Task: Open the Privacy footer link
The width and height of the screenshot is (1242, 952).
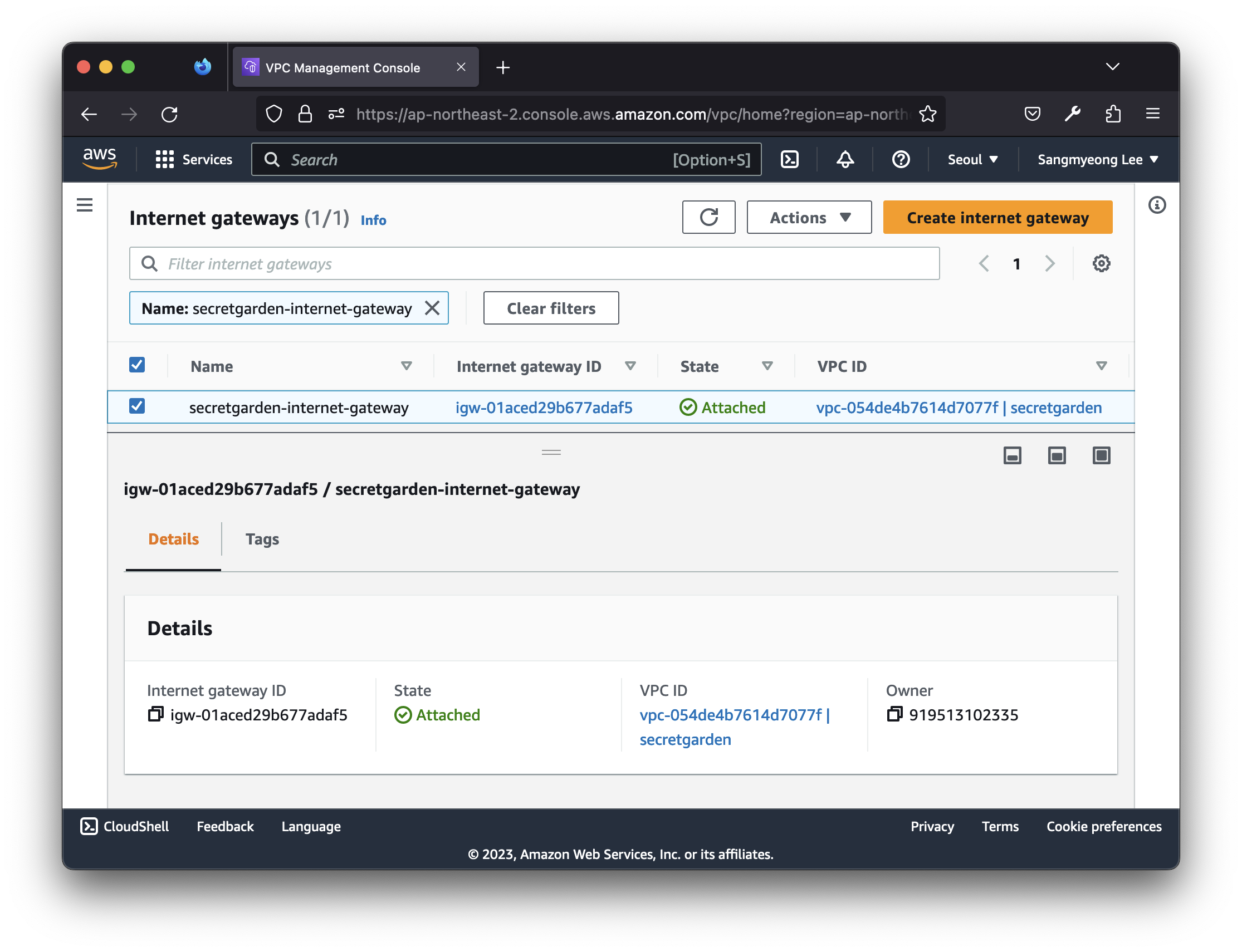Action: (x=932, y=826)
